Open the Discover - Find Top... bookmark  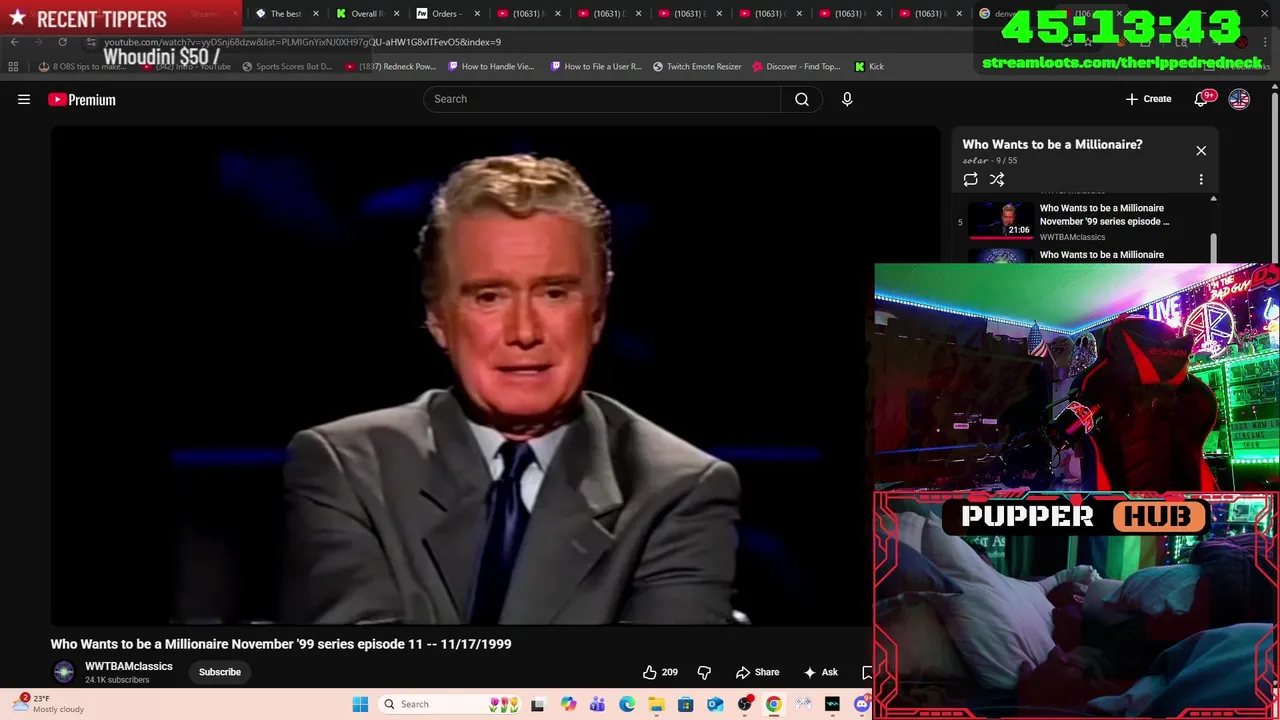coord(796,67)
